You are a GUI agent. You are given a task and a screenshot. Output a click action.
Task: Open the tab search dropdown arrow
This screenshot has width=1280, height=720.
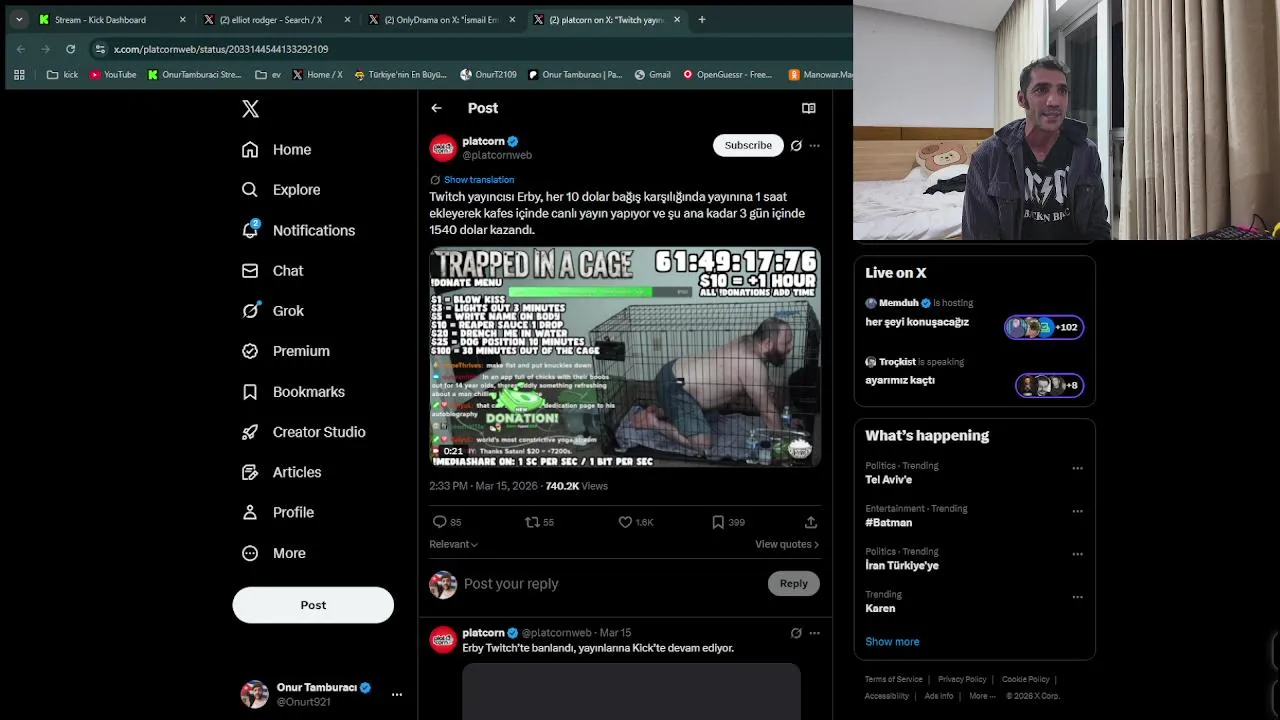pos(18,19)
